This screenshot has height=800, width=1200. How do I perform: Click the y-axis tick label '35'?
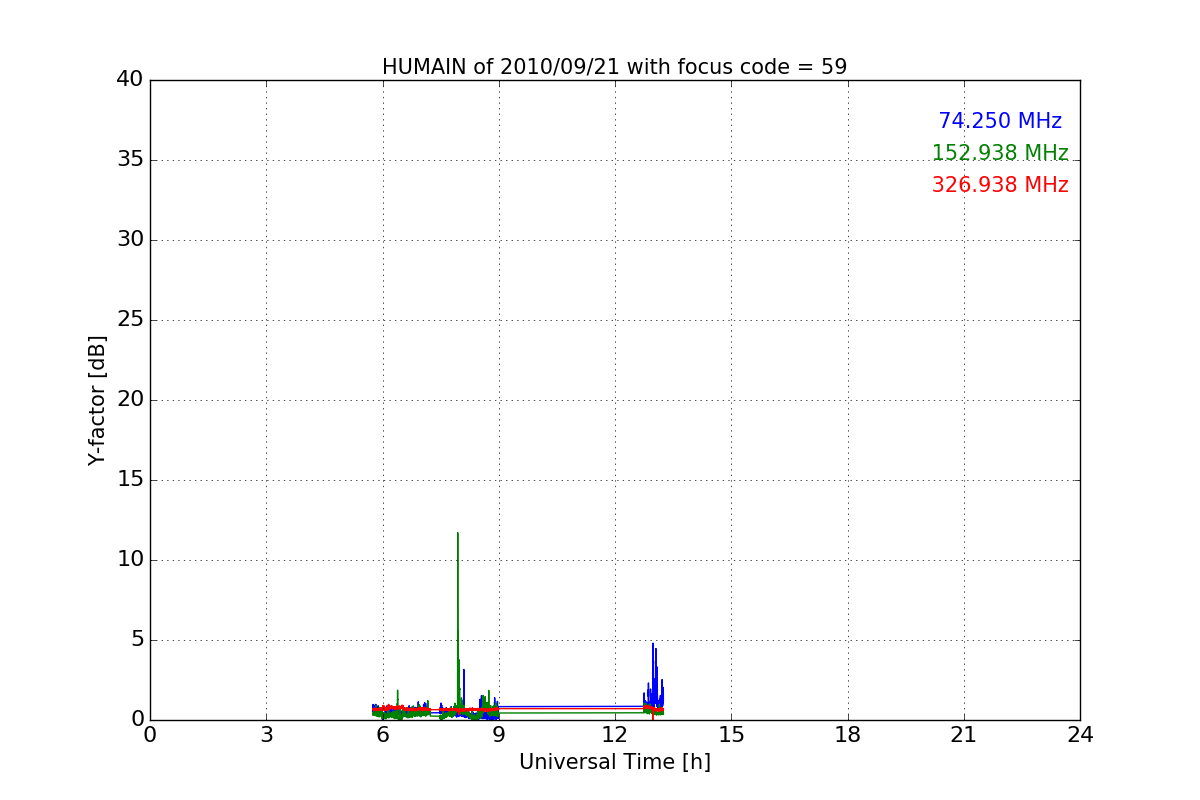(x=130, y=160)
